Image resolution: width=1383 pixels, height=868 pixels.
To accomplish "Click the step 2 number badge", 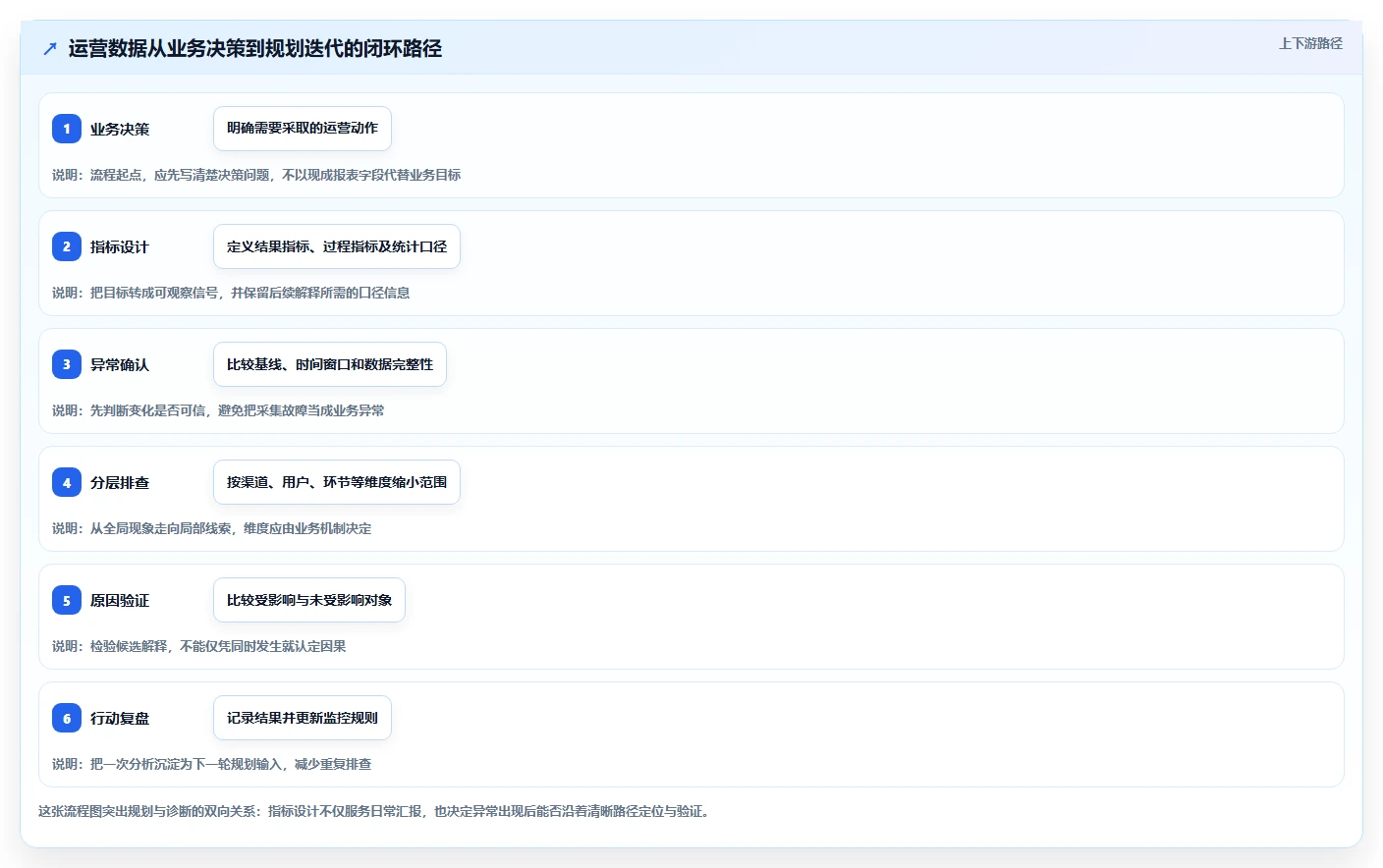I will [67, 246].
